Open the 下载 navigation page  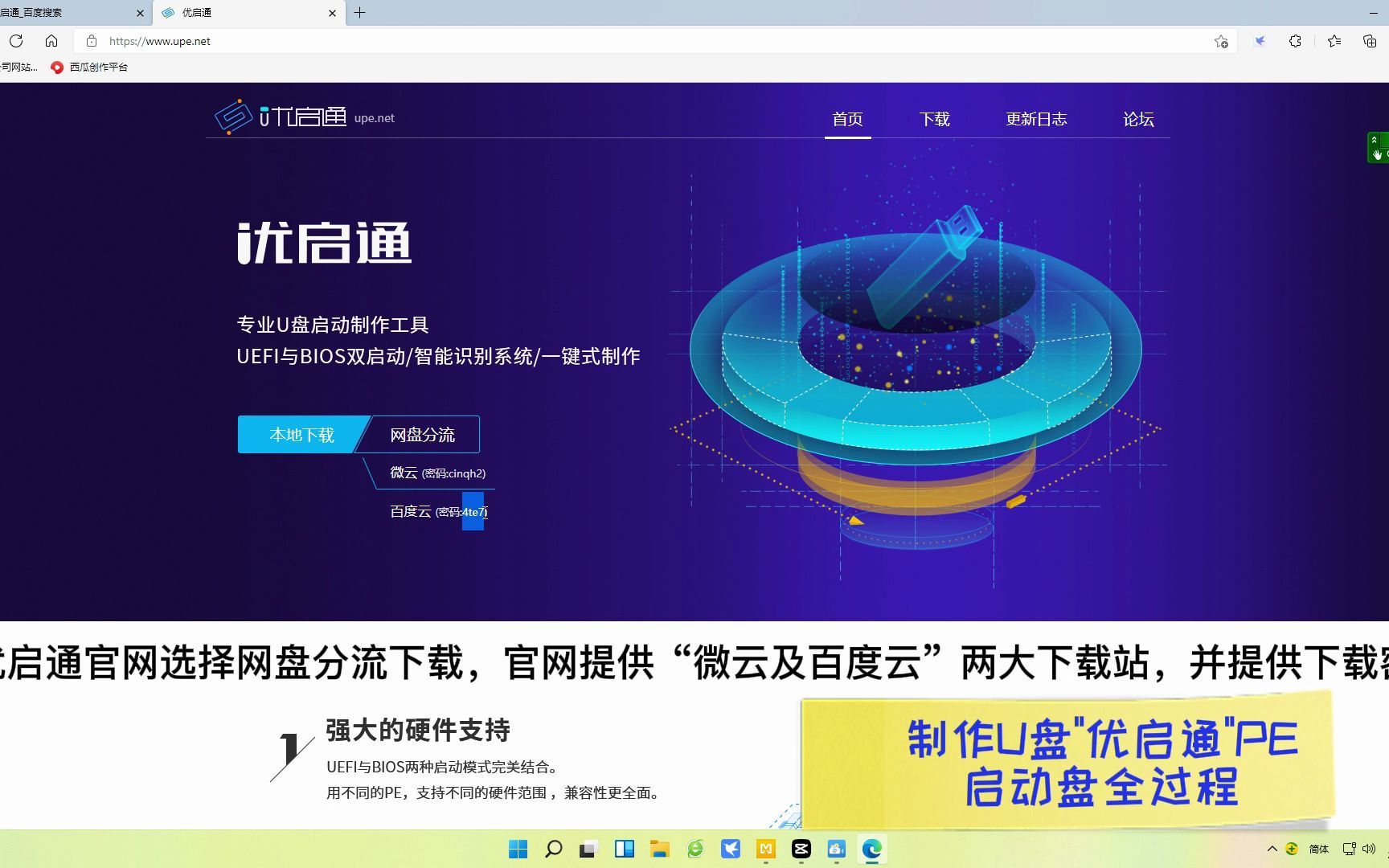(x=934, y=119)
